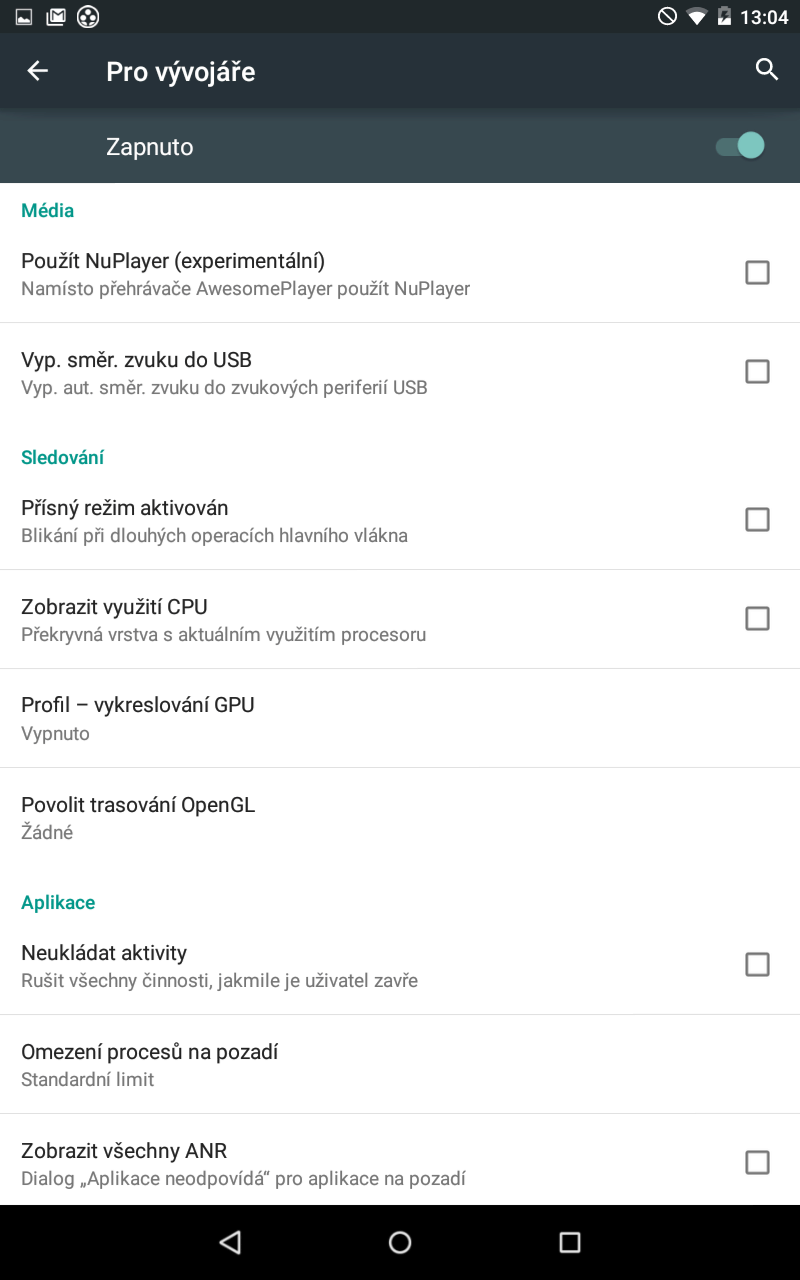Image resolution: width=800 pixels, height=1280 pixels.
Task: Tick Zobrazit všechny ANR checkbox
Action: 758,1163
